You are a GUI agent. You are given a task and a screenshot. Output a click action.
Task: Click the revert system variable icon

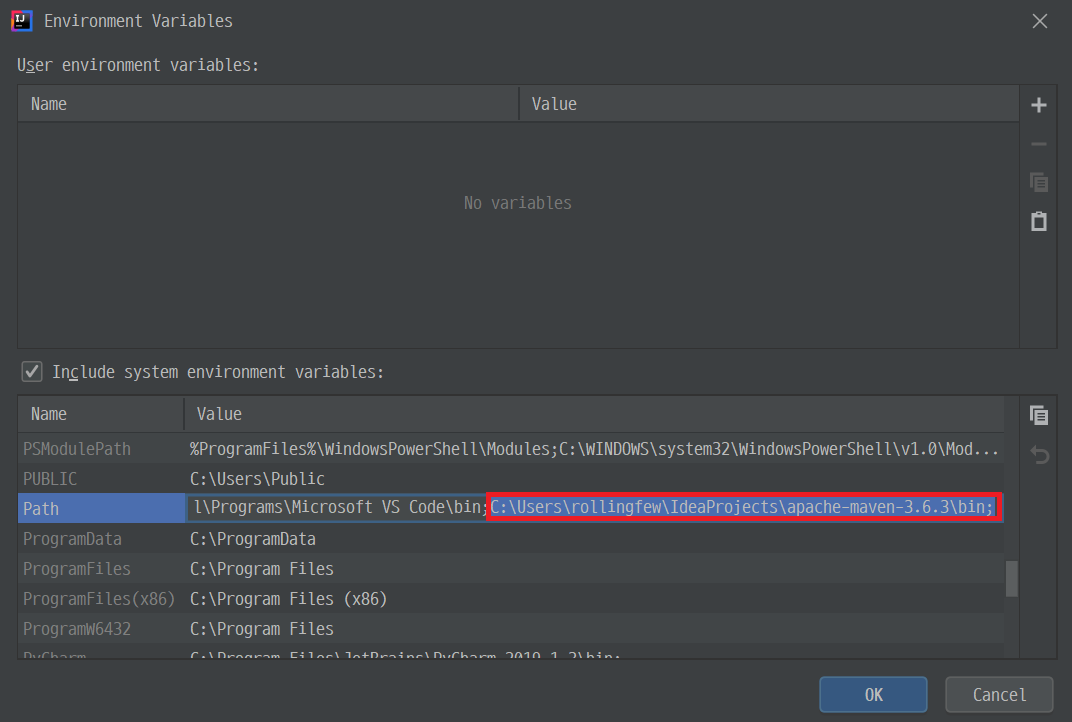[1039, 455]
